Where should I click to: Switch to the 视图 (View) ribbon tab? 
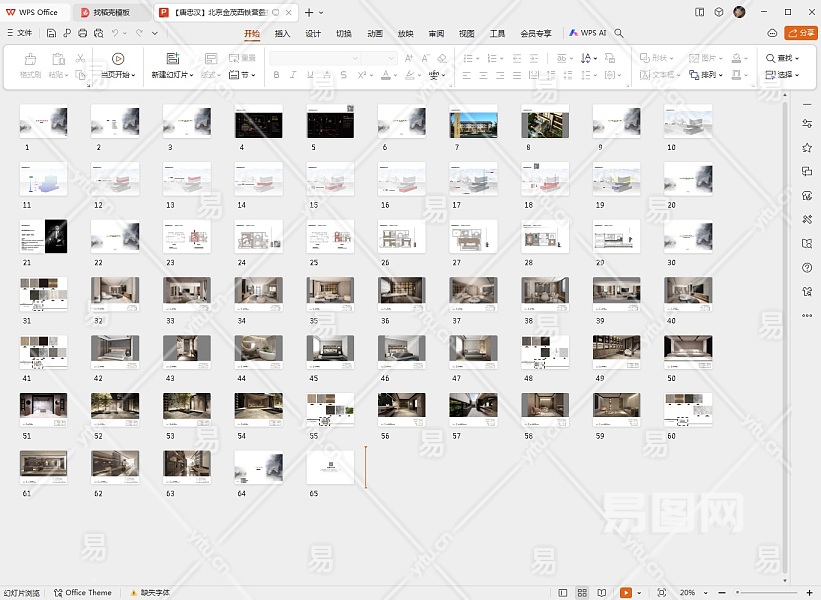pos(467,33)
